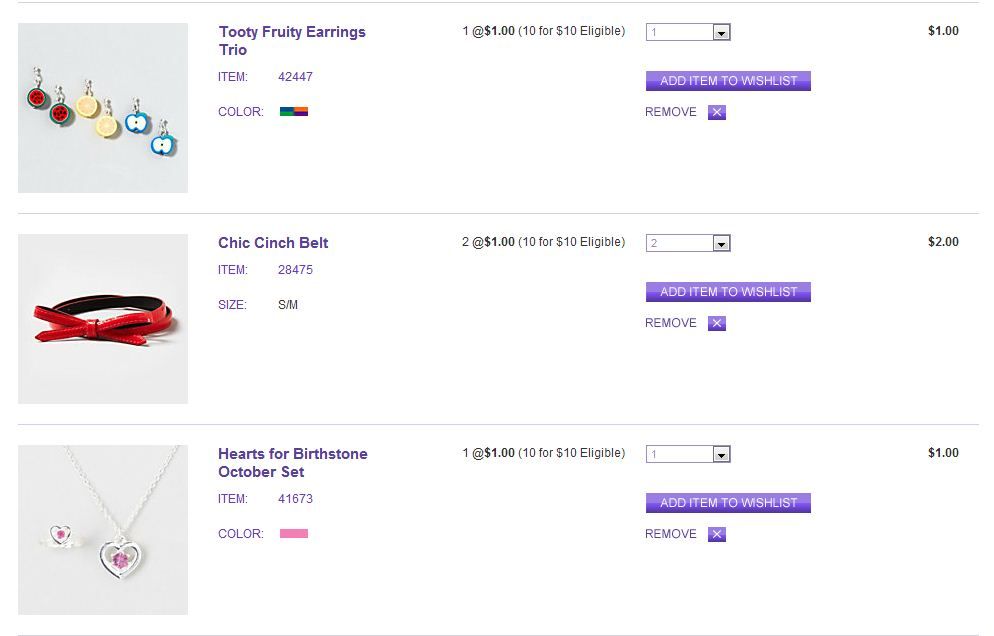The image size is (994, 636).
Task: View the heart necklace and ring thumbnail
Action: point(103,530)
